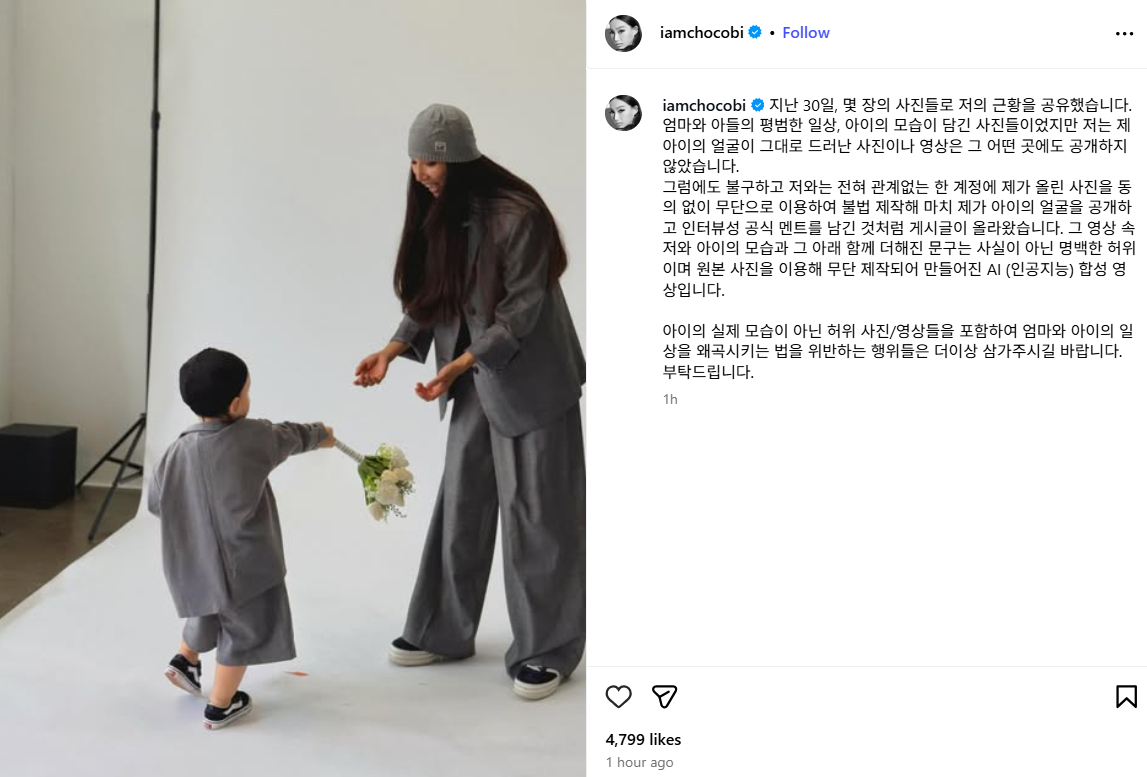Viewport: 1147px width, 777px height.
Task: Click the '1h' caption timestamp
Action: pyautogui.click(x=670, y=399)
